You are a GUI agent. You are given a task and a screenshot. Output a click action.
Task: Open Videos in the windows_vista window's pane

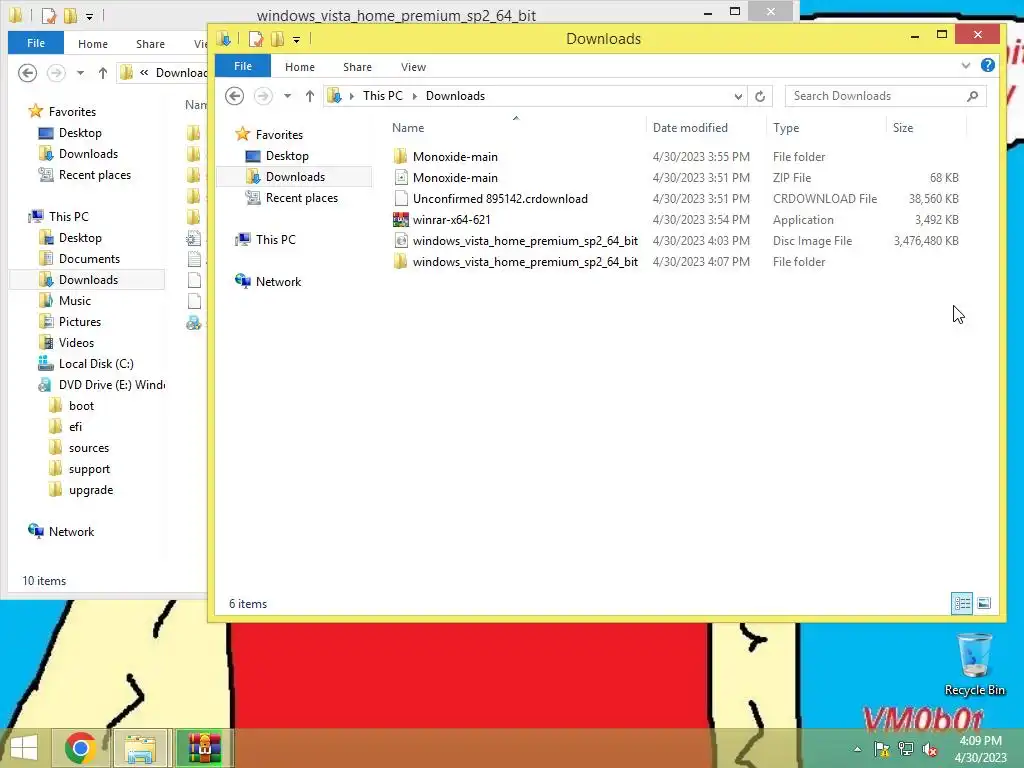[76, 342]
